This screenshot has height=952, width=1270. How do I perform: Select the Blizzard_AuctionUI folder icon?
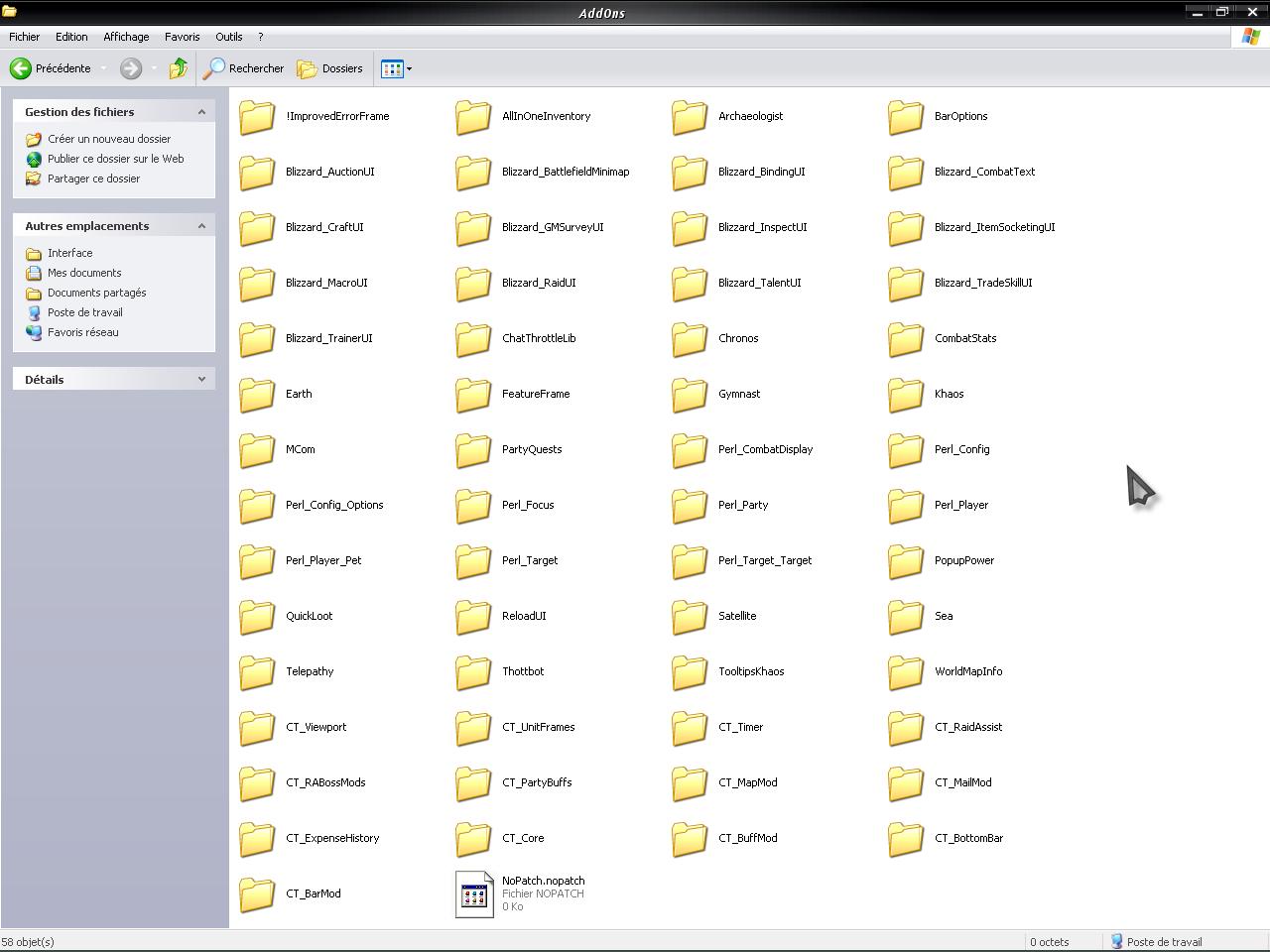(257, 172)
